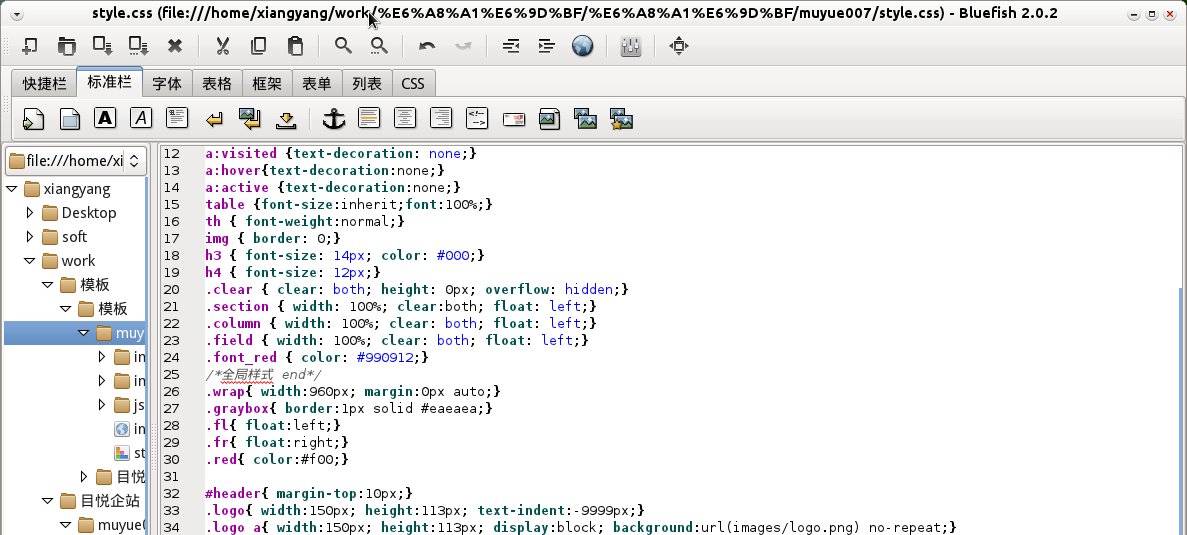Click the .font_red rule on line 24

pos(316,357)
